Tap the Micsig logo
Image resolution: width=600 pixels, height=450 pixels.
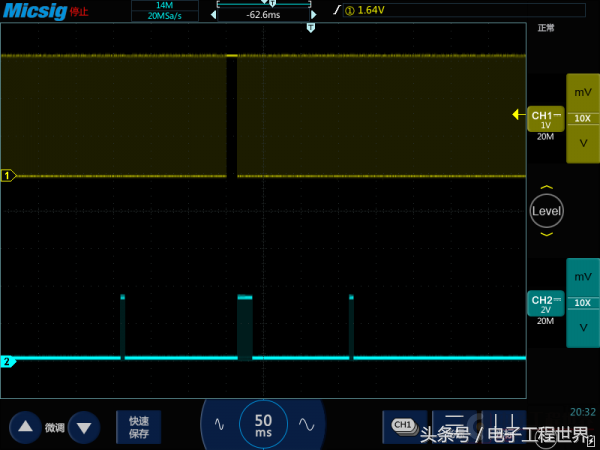click(35, 10)
